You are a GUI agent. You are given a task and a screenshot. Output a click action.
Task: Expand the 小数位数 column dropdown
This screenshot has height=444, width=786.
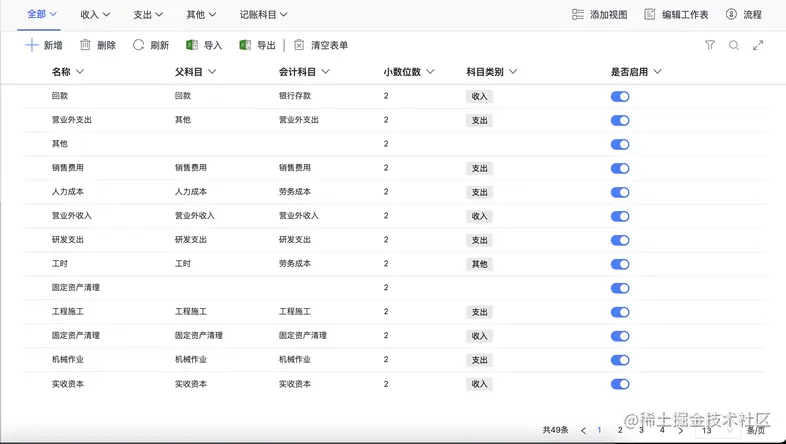point(430,72)
